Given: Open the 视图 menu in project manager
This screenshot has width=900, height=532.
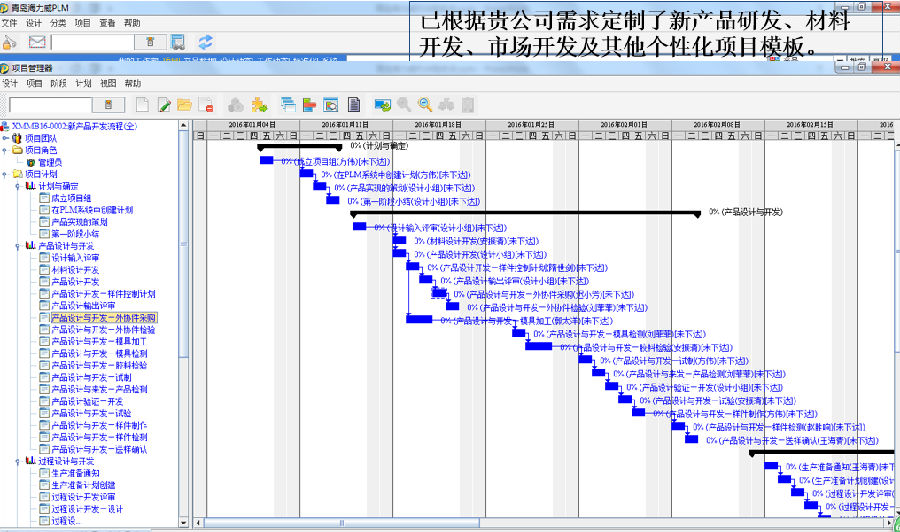Looking at the screenshot, I should click(108, 84).
